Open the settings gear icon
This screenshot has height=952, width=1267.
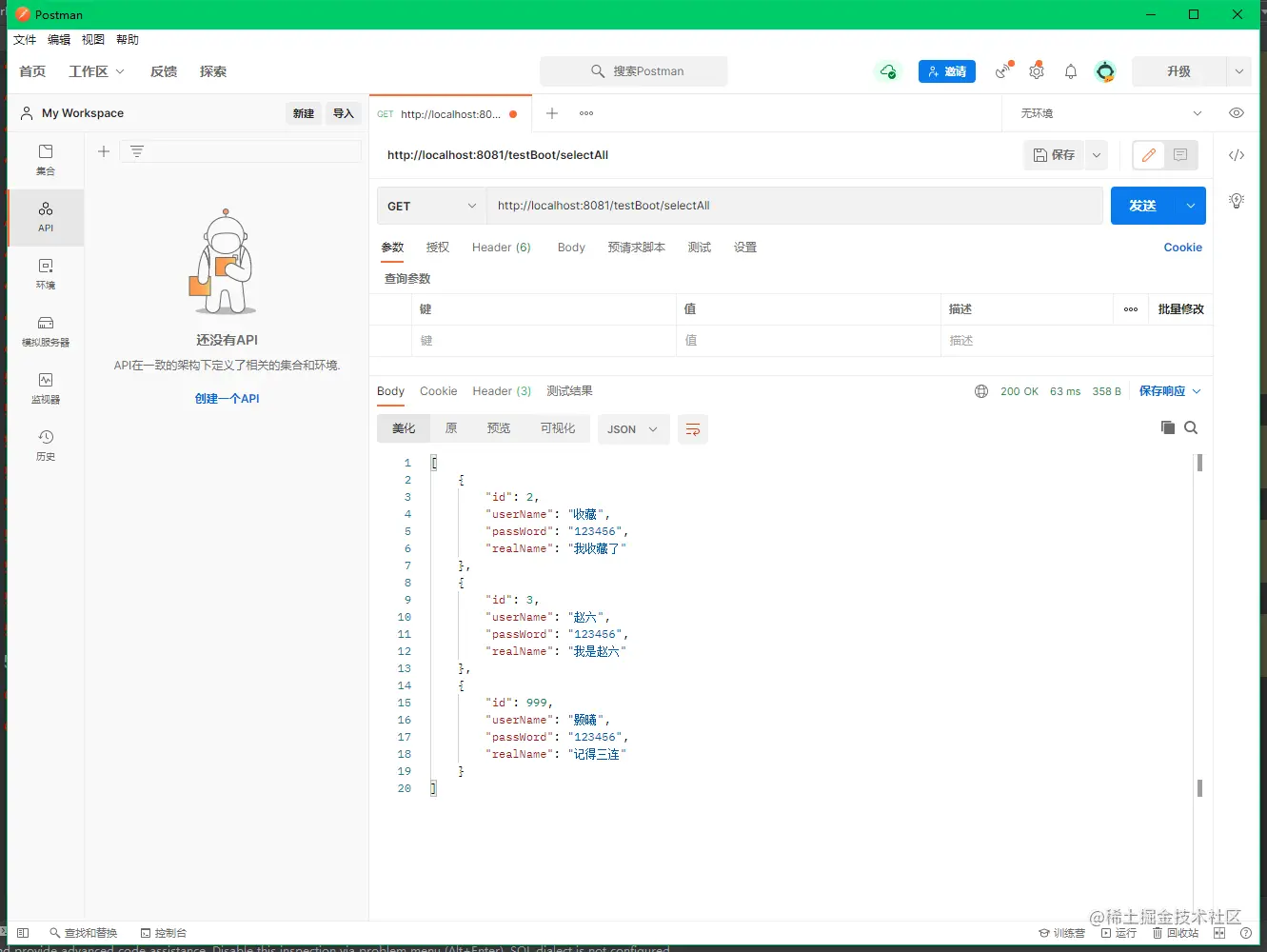coord(1037,71)
